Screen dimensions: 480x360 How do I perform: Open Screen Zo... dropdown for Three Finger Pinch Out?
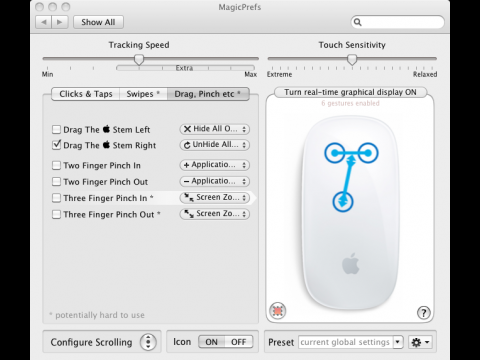tap(215, 214)
